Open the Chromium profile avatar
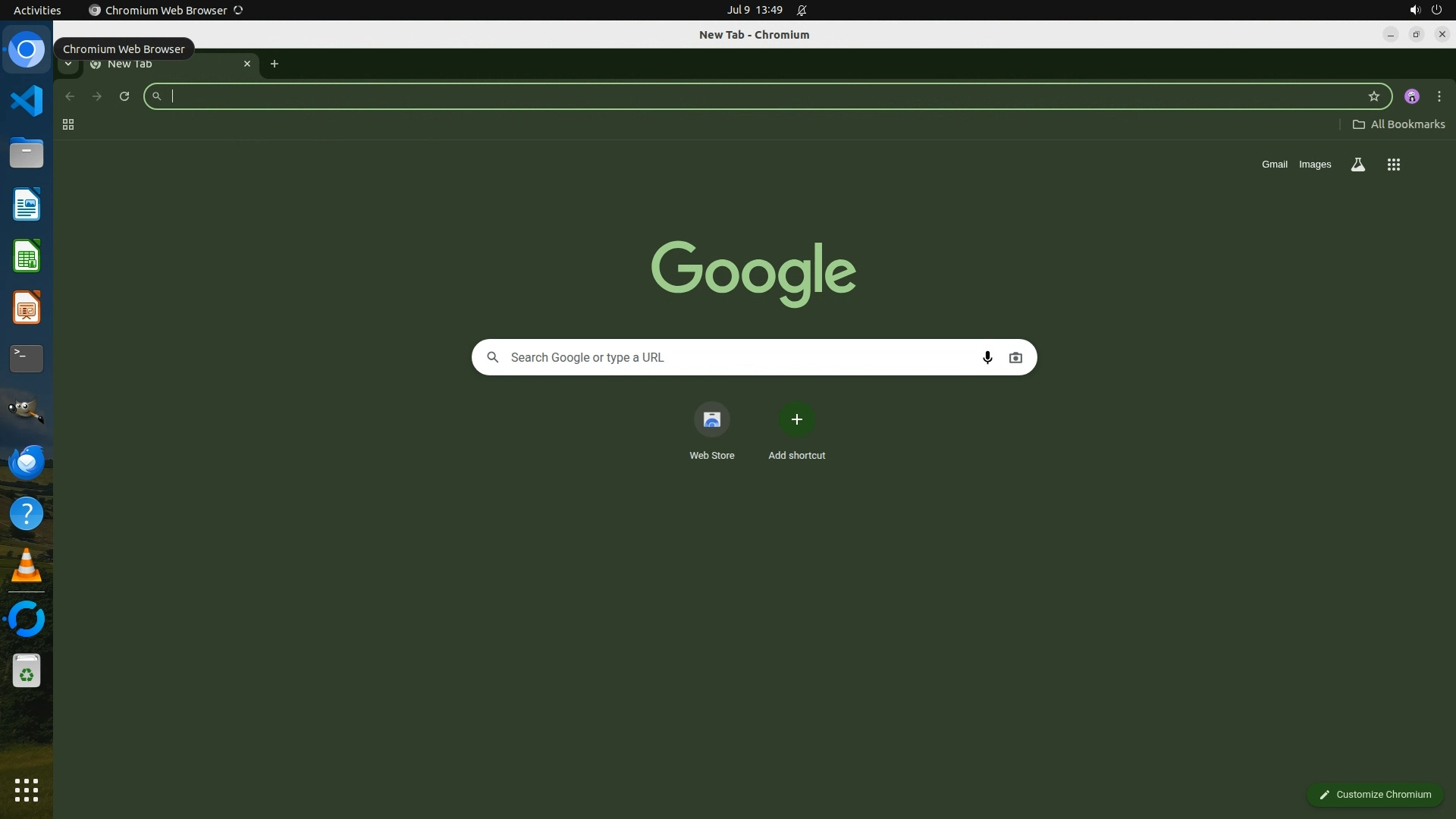 1411,96
